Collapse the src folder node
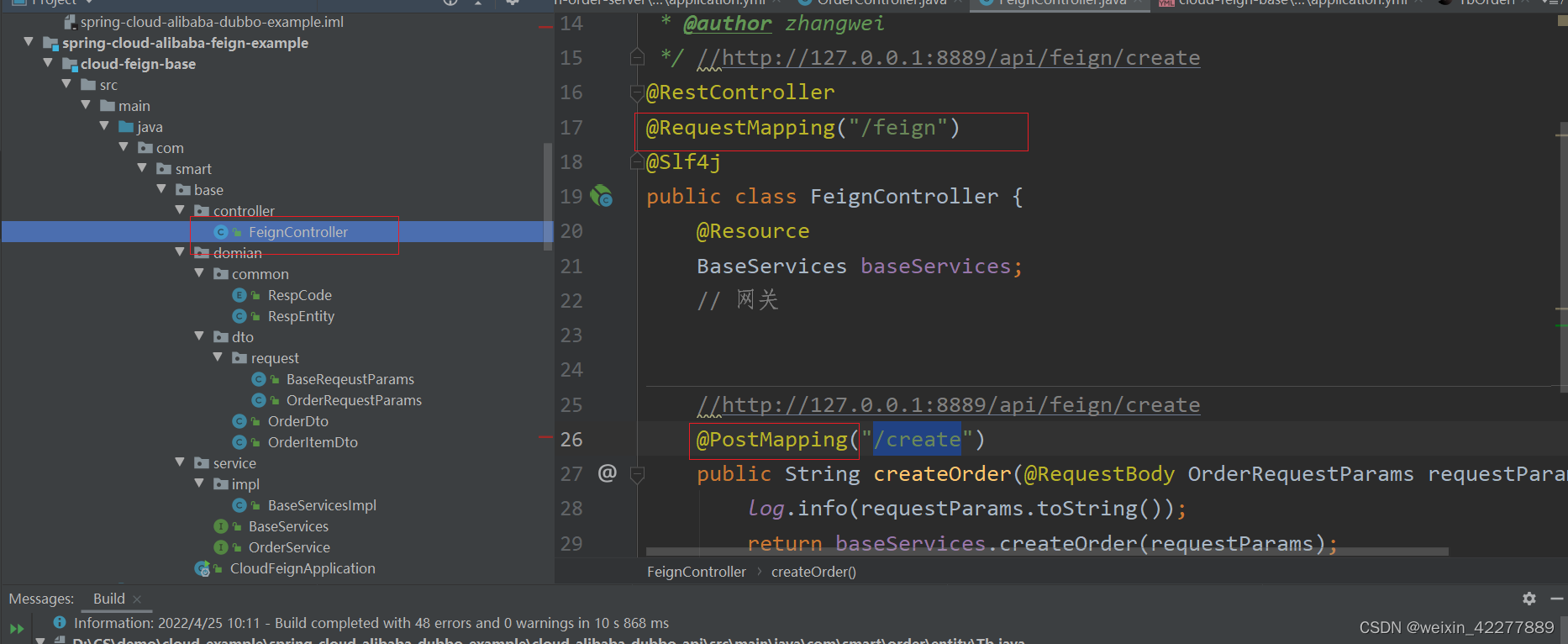The height and width of the screenshot is (644, 1568). [x=66, y=84]
